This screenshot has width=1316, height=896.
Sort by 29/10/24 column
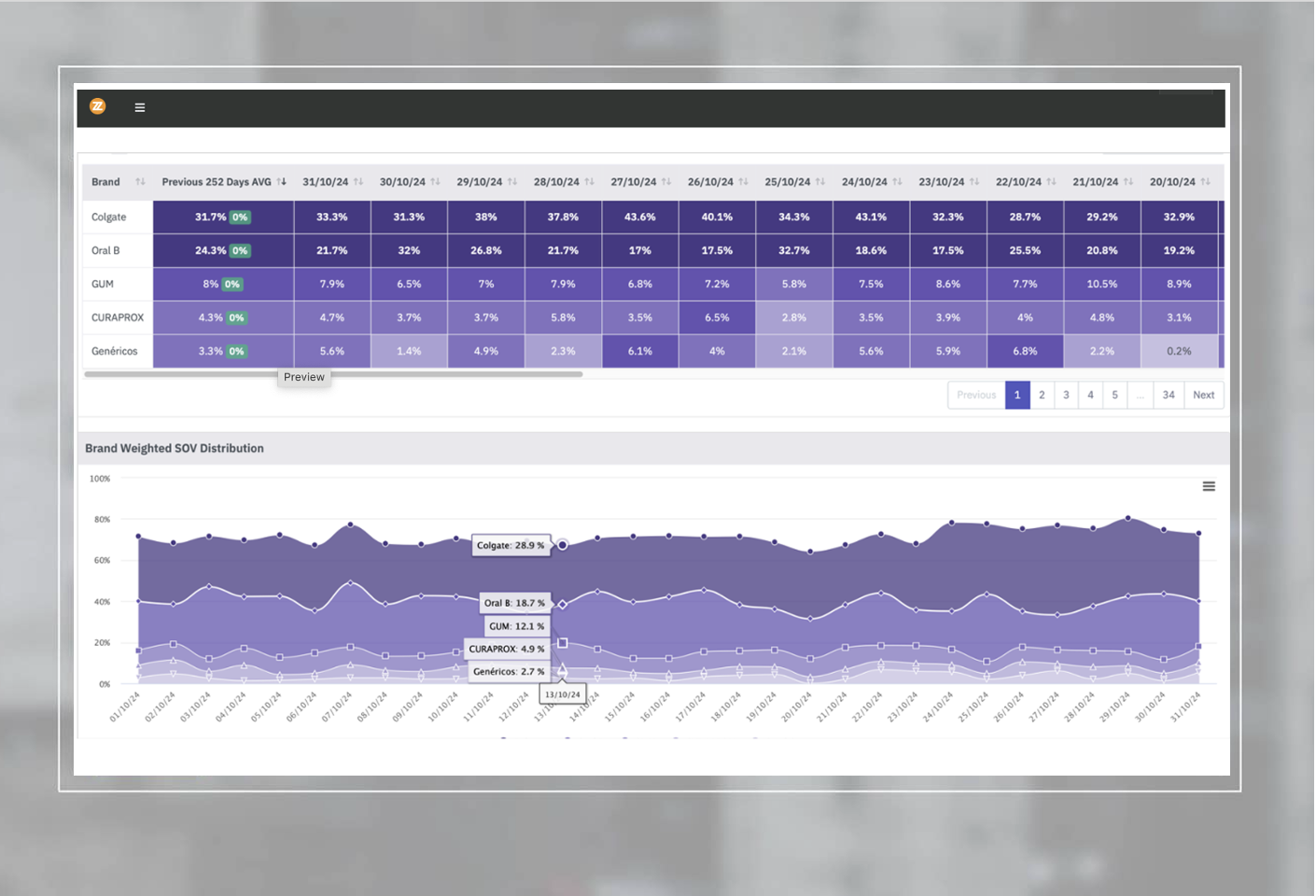coord(512,182)
